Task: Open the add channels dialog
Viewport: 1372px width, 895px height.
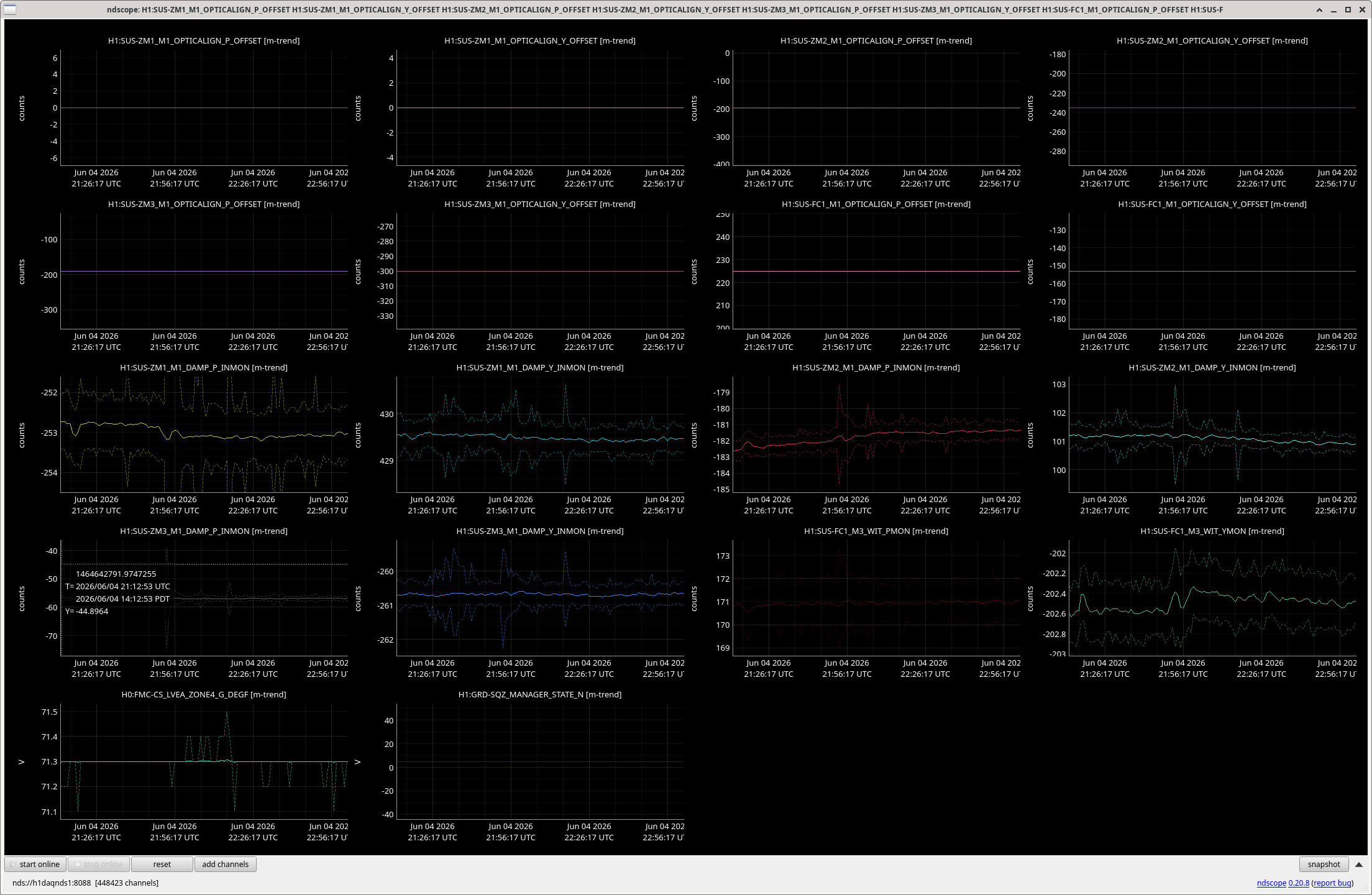Action: pos(226,864)
